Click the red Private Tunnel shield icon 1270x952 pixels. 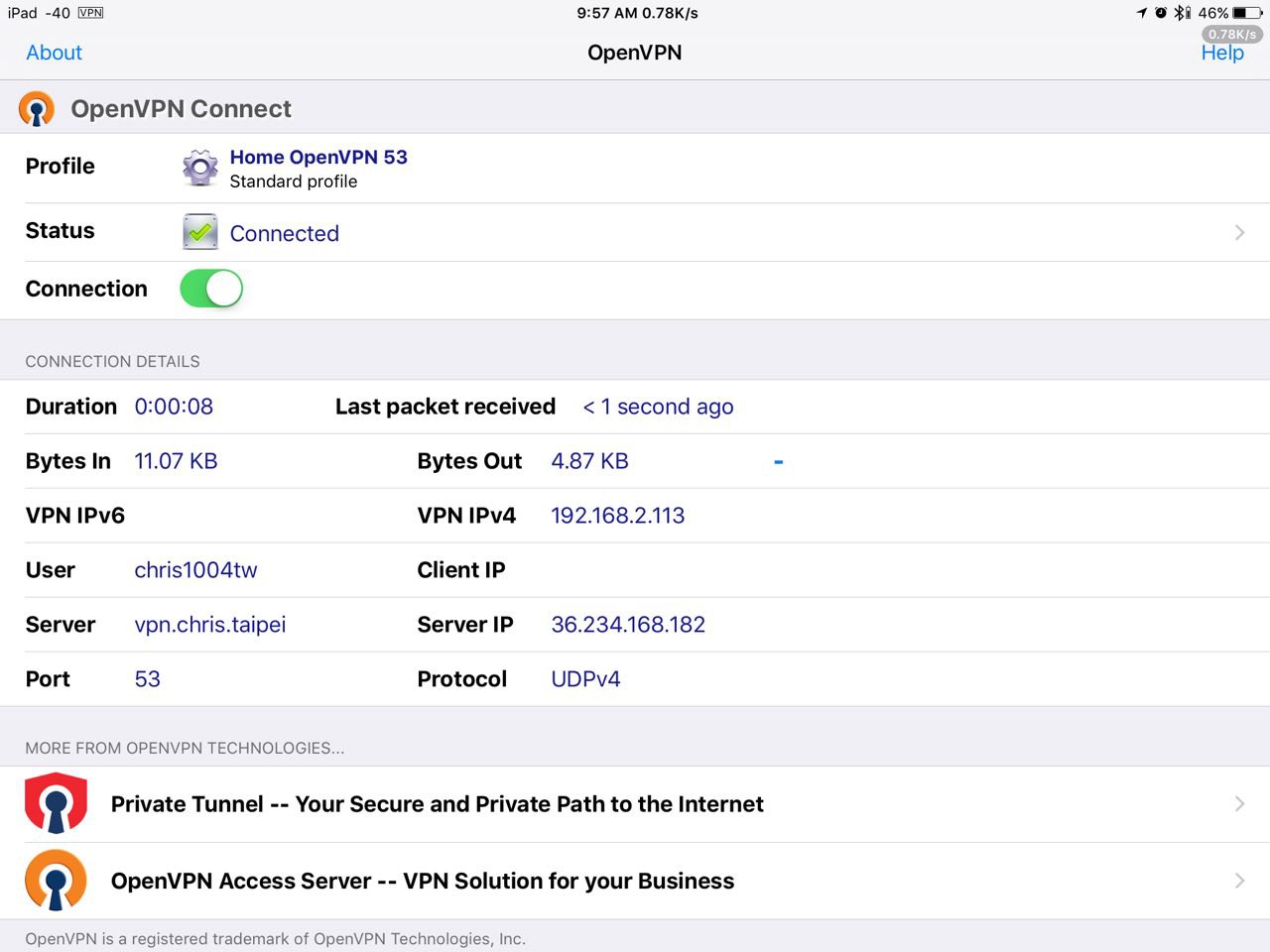coord(56,803)
